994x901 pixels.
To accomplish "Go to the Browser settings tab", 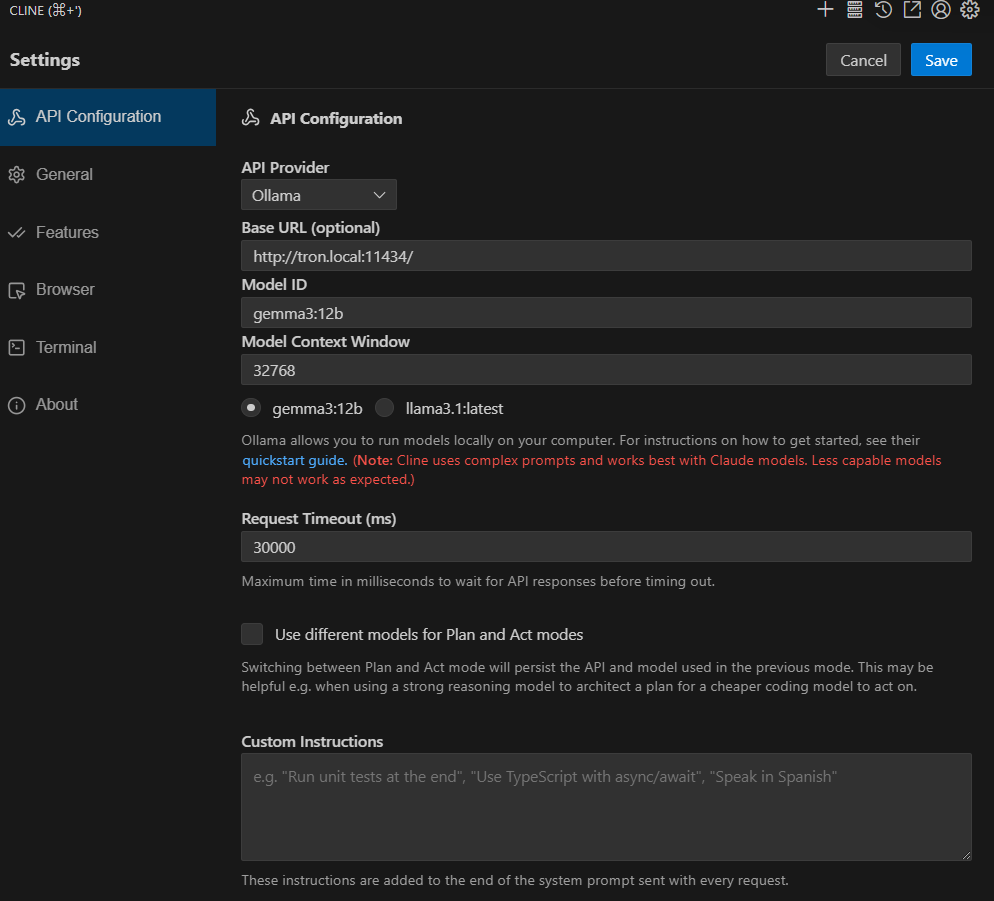I will pos(108,290).
